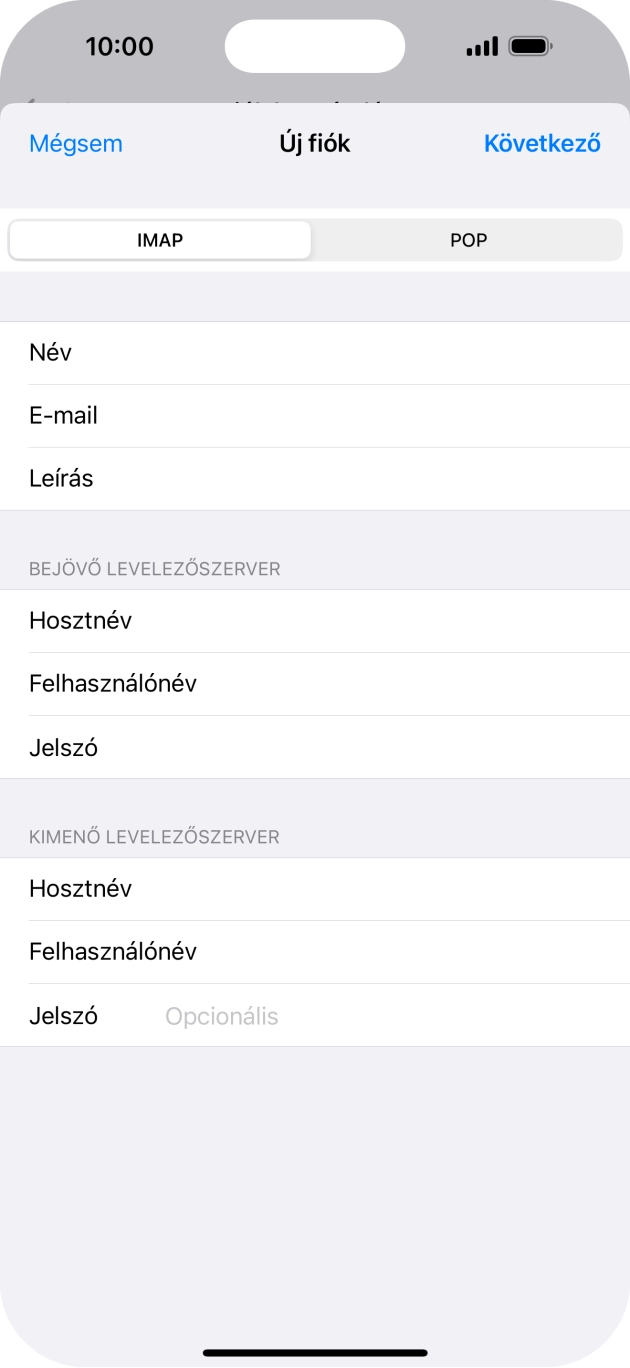Screen dimensions: 630x1368
Task: Tap Felhasználónév under Kimenő levelezőszerver
Action: 315,952
